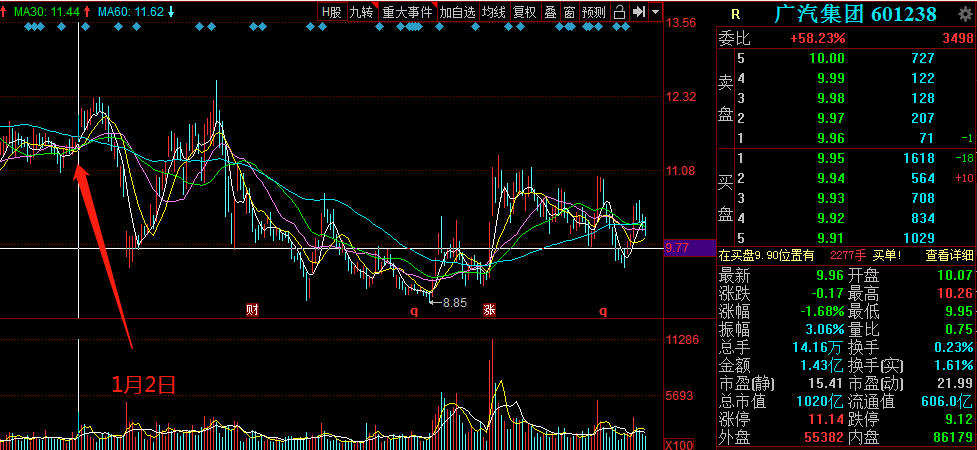977x450 pixels.
Task: Click the 委比 label in order book
Action: (735, 39)
